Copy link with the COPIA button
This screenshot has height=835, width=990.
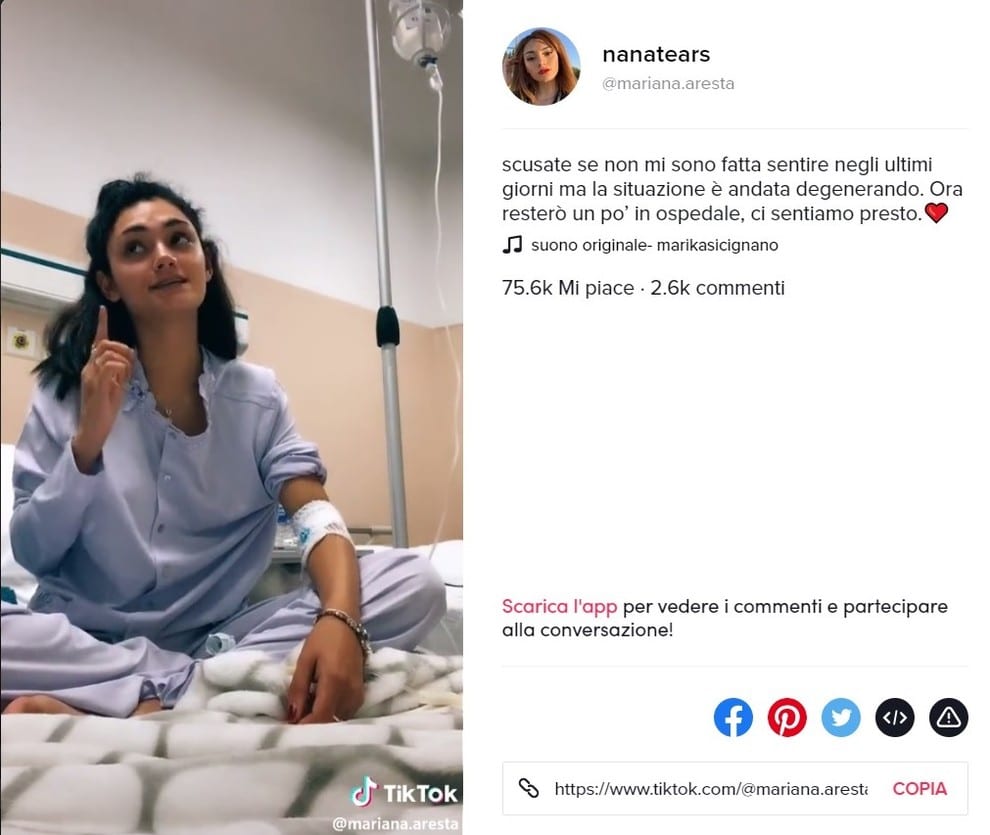(x=919, y=789)
